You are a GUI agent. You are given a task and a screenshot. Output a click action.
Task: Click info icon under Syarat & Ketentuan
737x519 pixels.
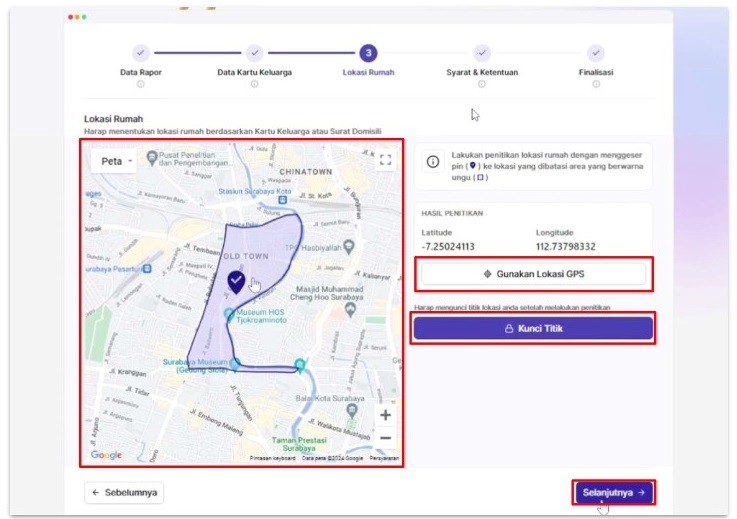point(482,84)
